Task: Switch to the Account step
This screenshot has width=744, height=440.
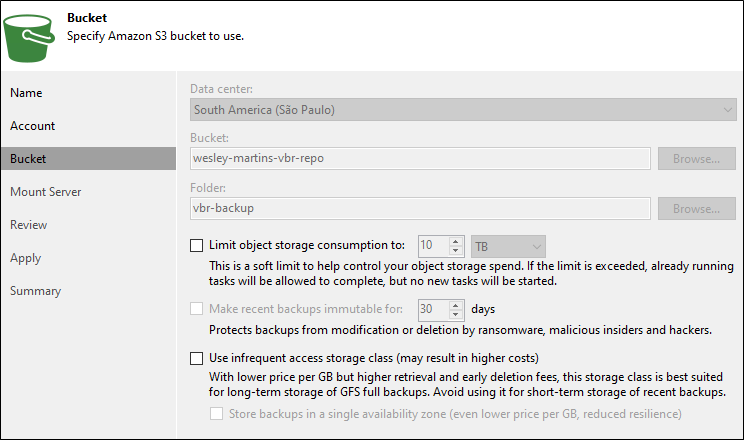Action: pos(33,126)
